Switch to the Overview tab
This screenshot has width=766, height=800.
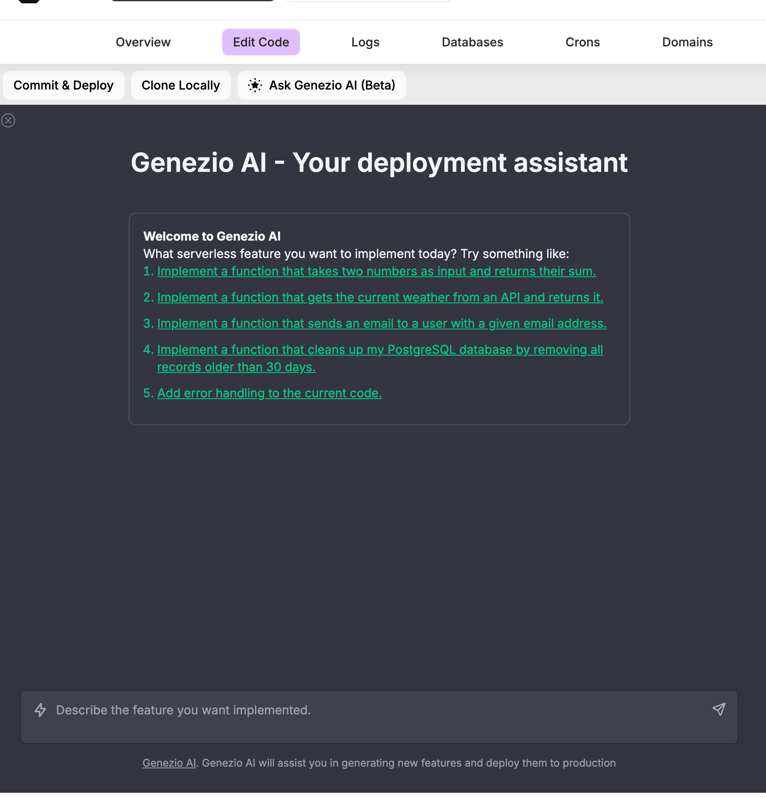(142, 42)
